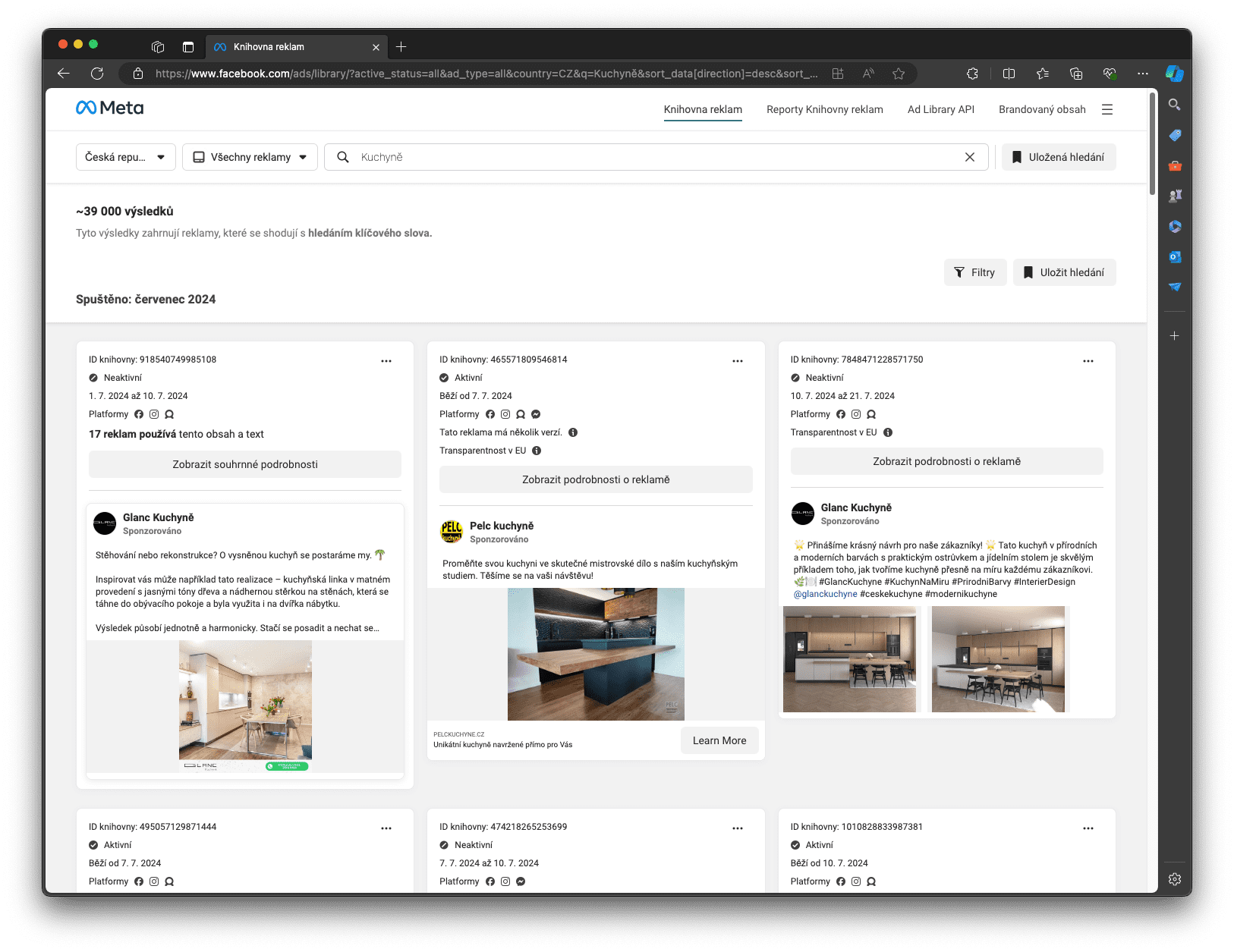Clear the Kuchyně search with X

[970, 157]
